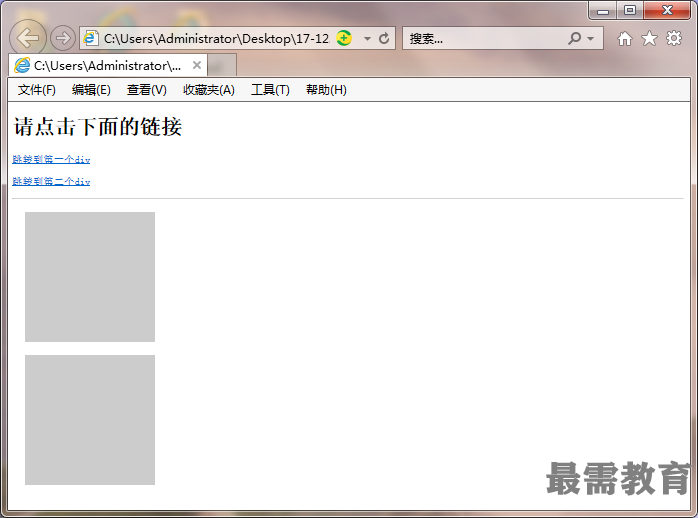Open the Tools gear icon
The image size is (698, 518).
pyautogui.click(x=674, y=38)
